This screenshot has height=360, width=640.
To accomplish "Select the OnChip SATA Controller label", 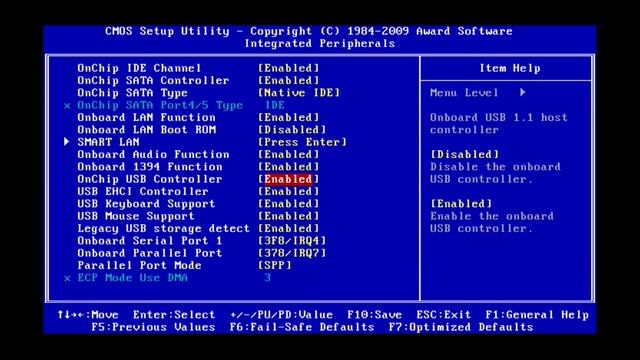I will pyautogui.click(x=153, y=80).
